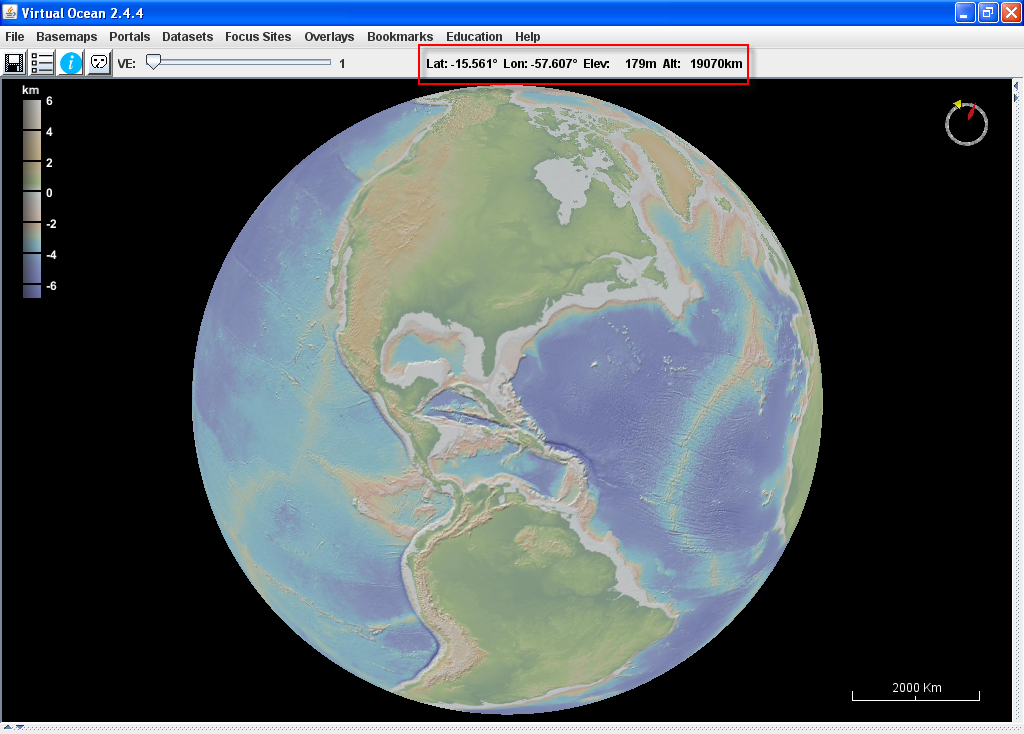Open the Education menu
The height and width of the screenshot is (734, 1024).
474,36
